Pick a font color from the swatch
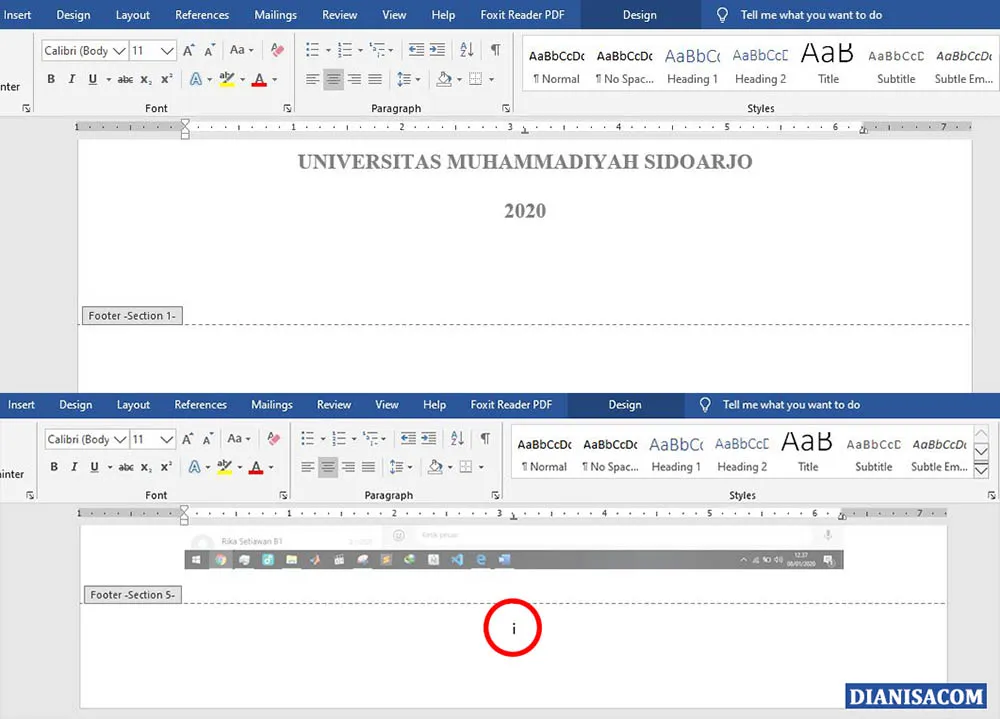Viewport: 1000px width, 719px height. [x=258, y=78]
